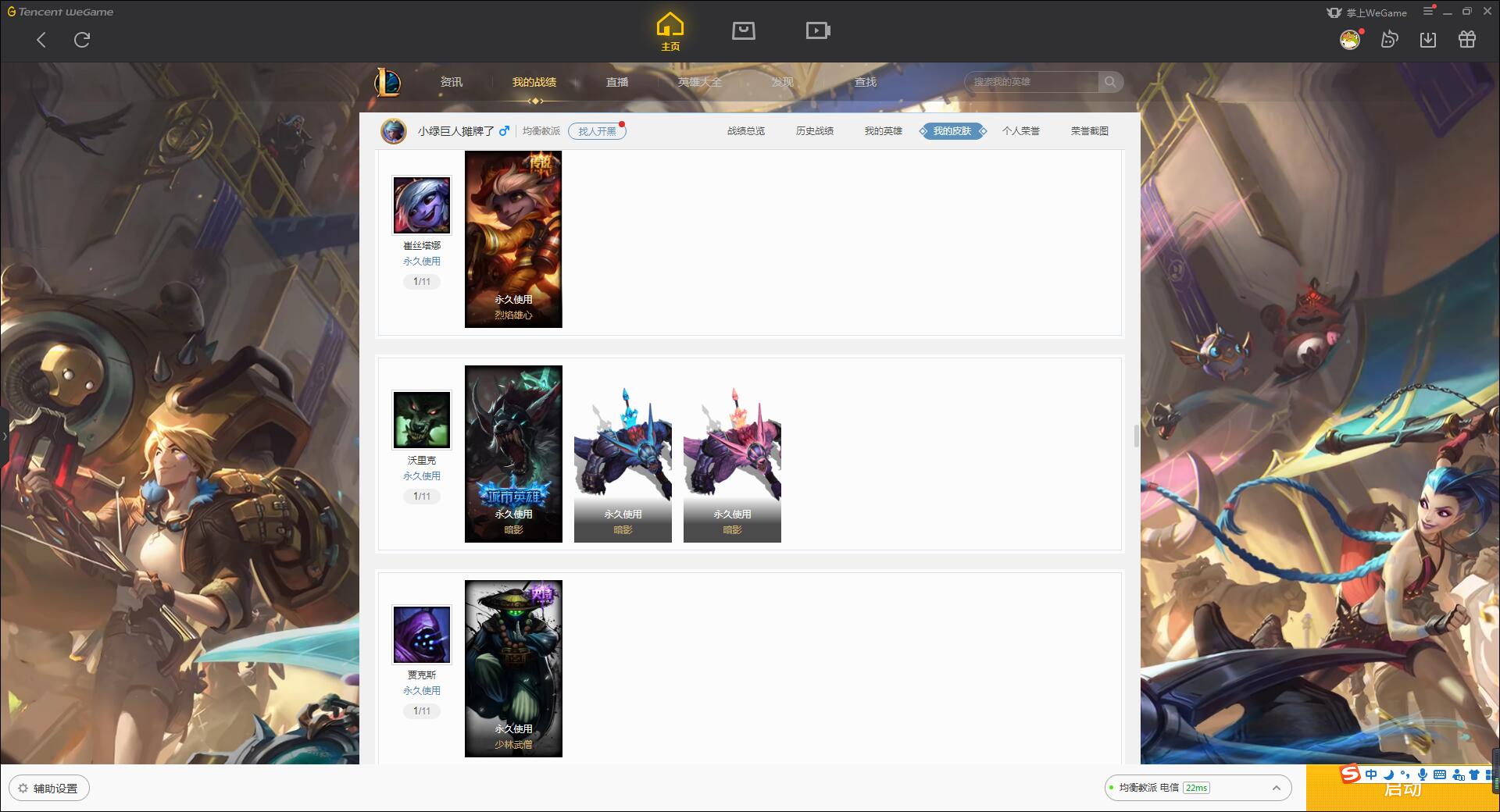Viewport: 1500px width, 812px height.
Task: Open the 烈焰雄心 skin card
Action: pyautogui.click(x=513, y=239)
